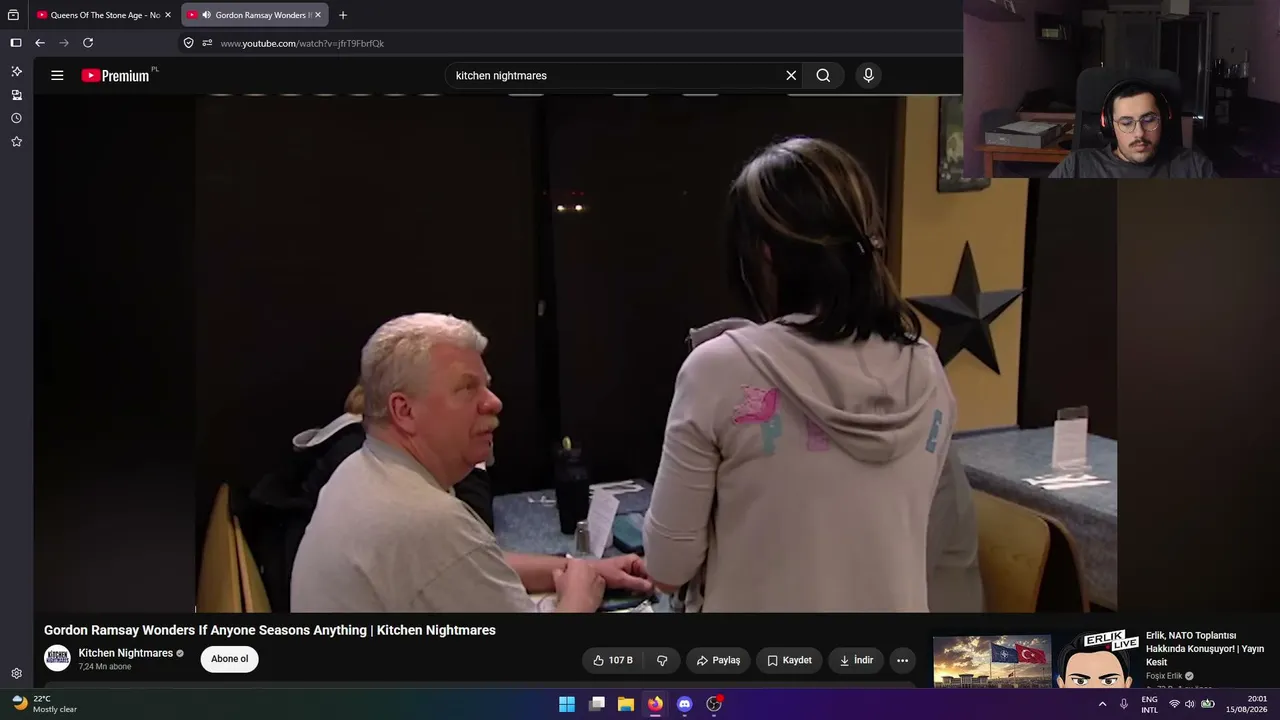Image resolution: width=1280 pixels, height=720 pixels.
Task: Click the ENG INTL language indicator
Action: click(1150, 704)
